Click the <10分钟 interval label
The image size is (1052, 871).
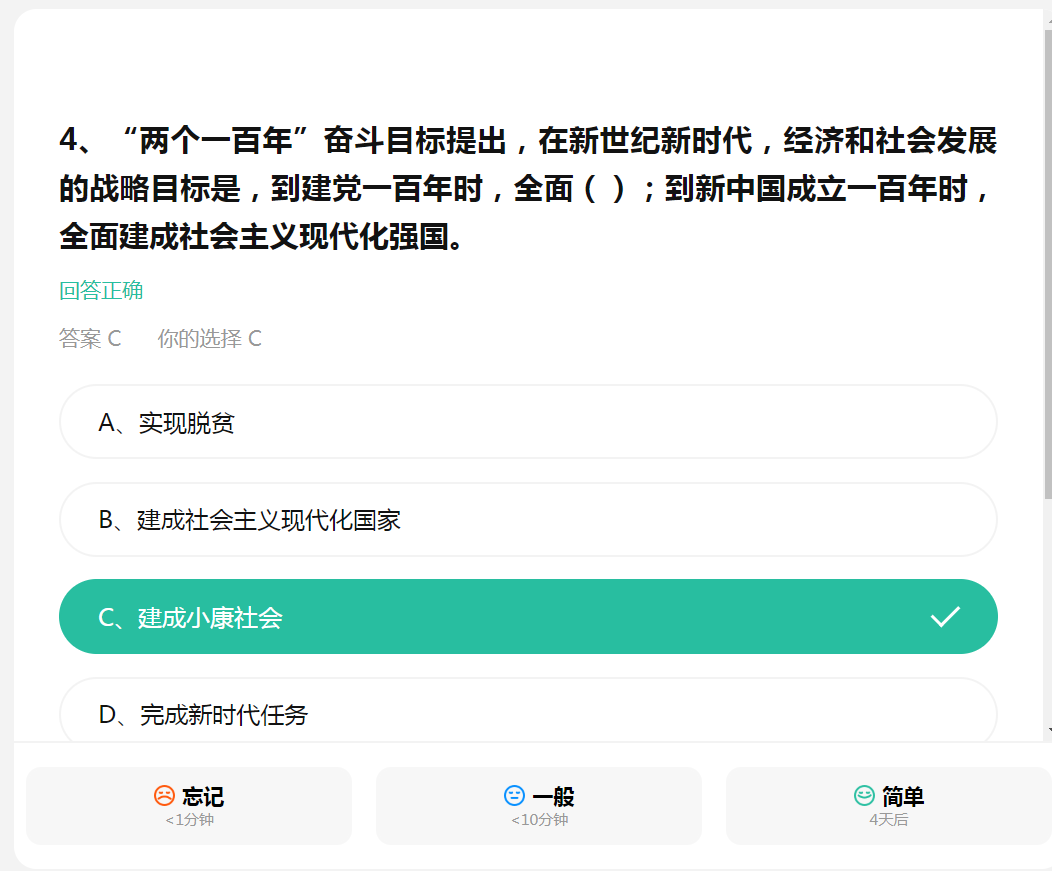click(x=539, y=820)
